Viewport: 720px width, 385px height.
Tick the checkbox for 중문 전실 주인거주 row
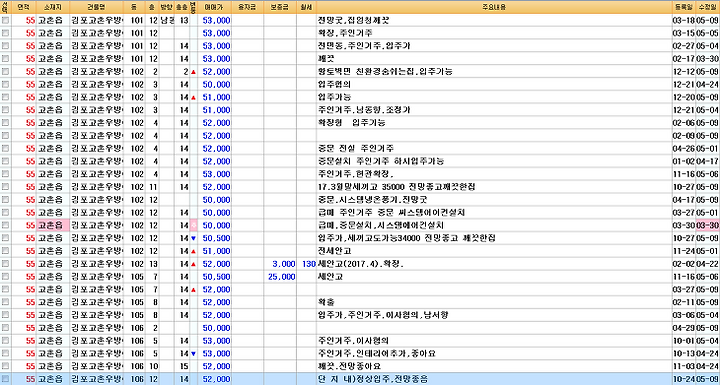(x=5, y=149)
